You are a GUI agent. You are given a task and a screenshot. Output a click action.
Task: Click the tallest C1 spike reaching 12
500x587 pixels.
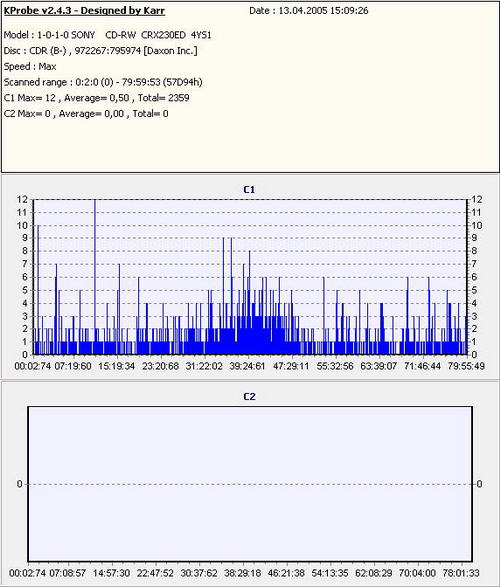click(x=95, y=277)
